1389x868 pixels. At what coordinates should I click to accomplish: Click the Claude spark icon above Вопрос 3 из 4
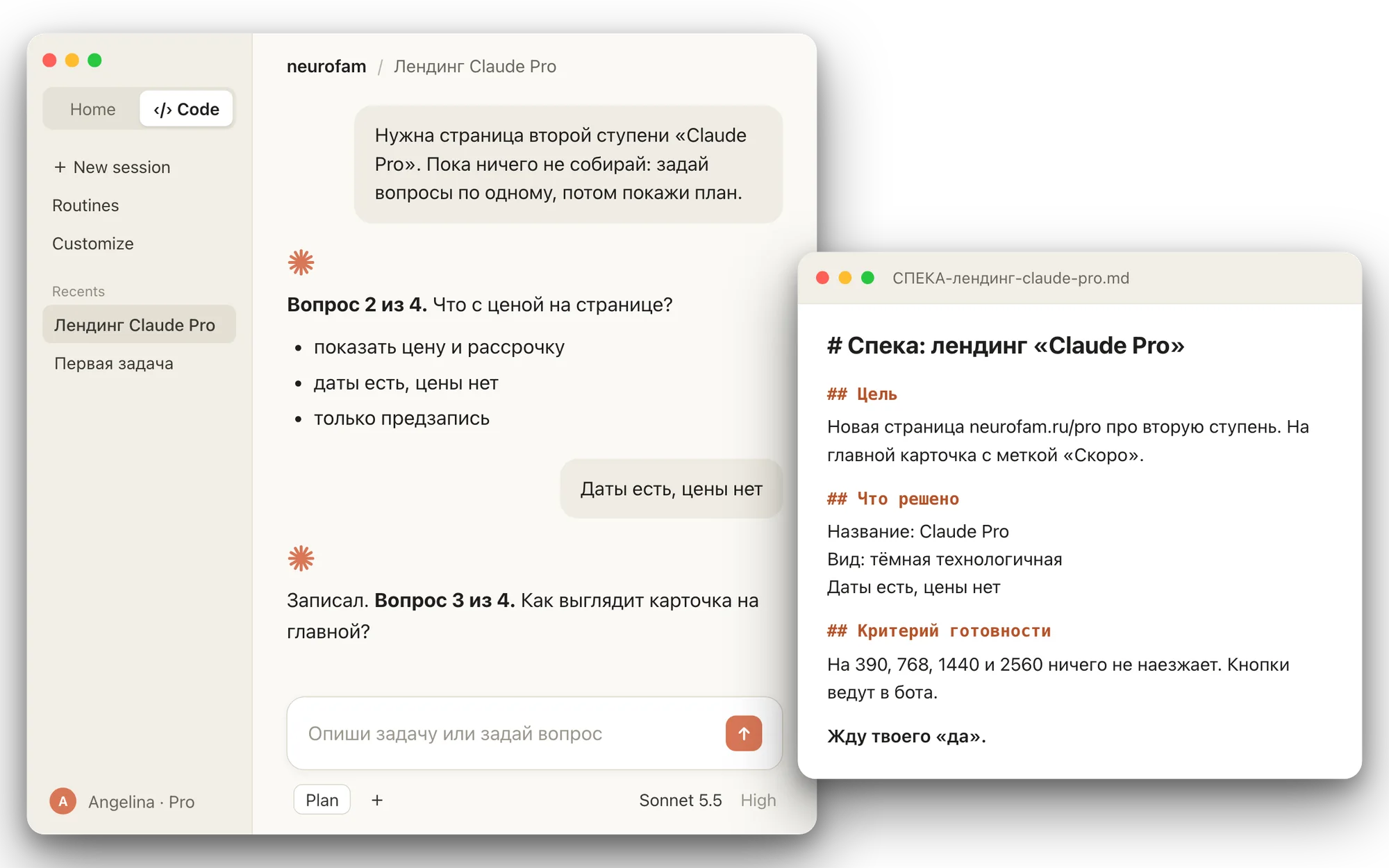click(301, 558)
